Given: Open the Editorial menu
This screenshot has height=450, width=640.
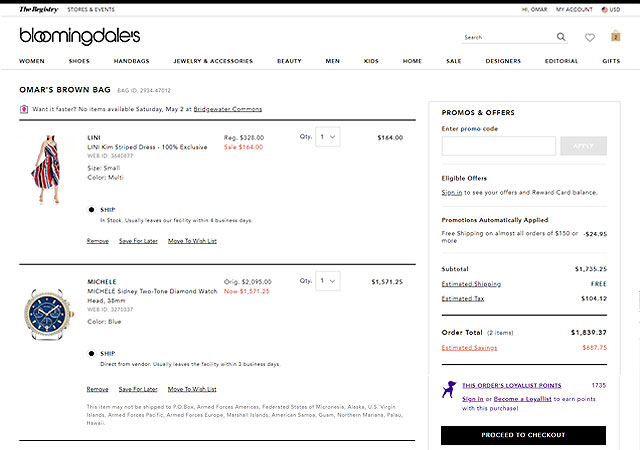Looking at the screenshot, I should 561,61.
